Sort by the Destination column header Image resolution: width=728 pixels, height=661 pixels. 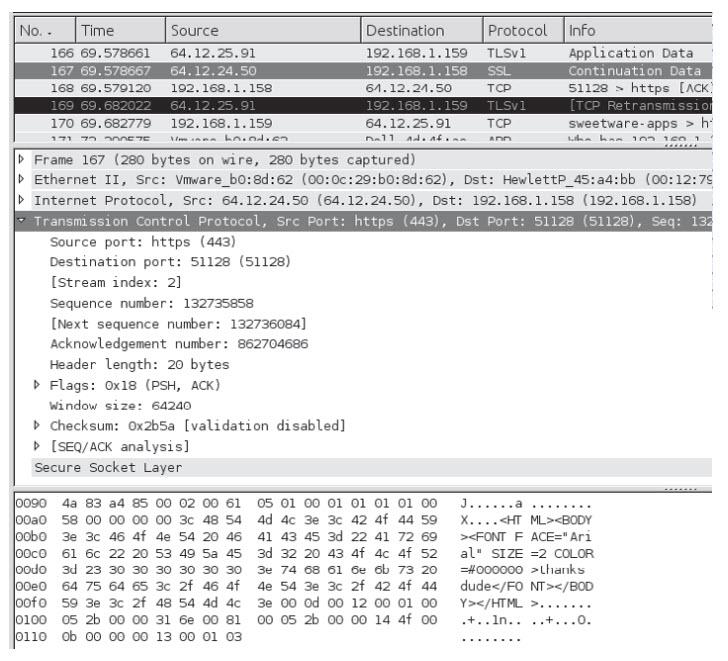[x=422, y=31]
